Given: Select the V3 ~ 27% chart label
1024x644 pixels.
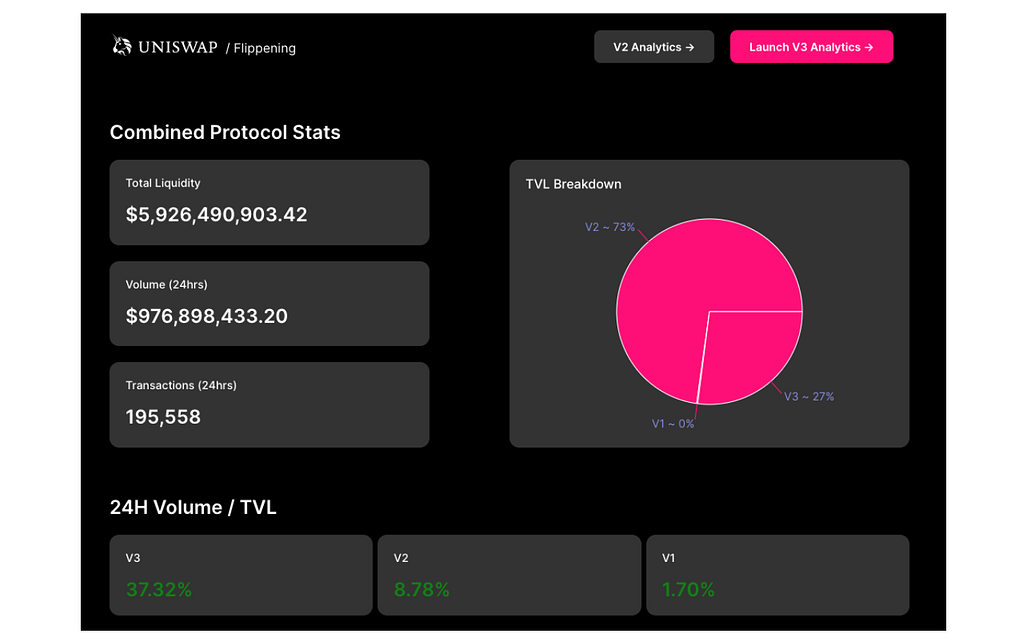Looking at the screenshot, I should coord(808,397).
